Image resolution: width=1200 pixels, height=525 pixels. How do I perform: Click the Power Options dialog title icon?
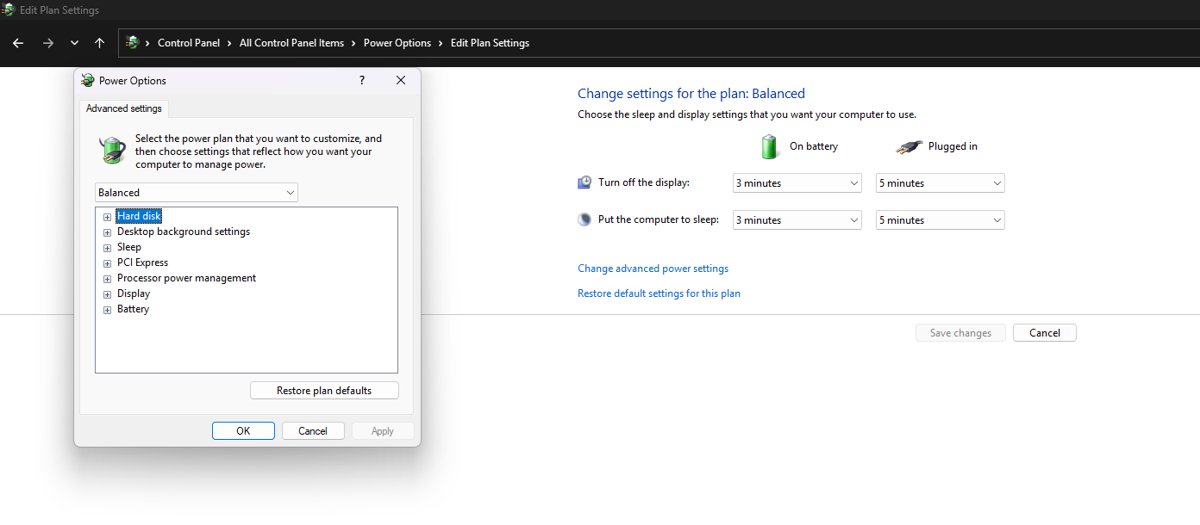(x=88, y=81)
